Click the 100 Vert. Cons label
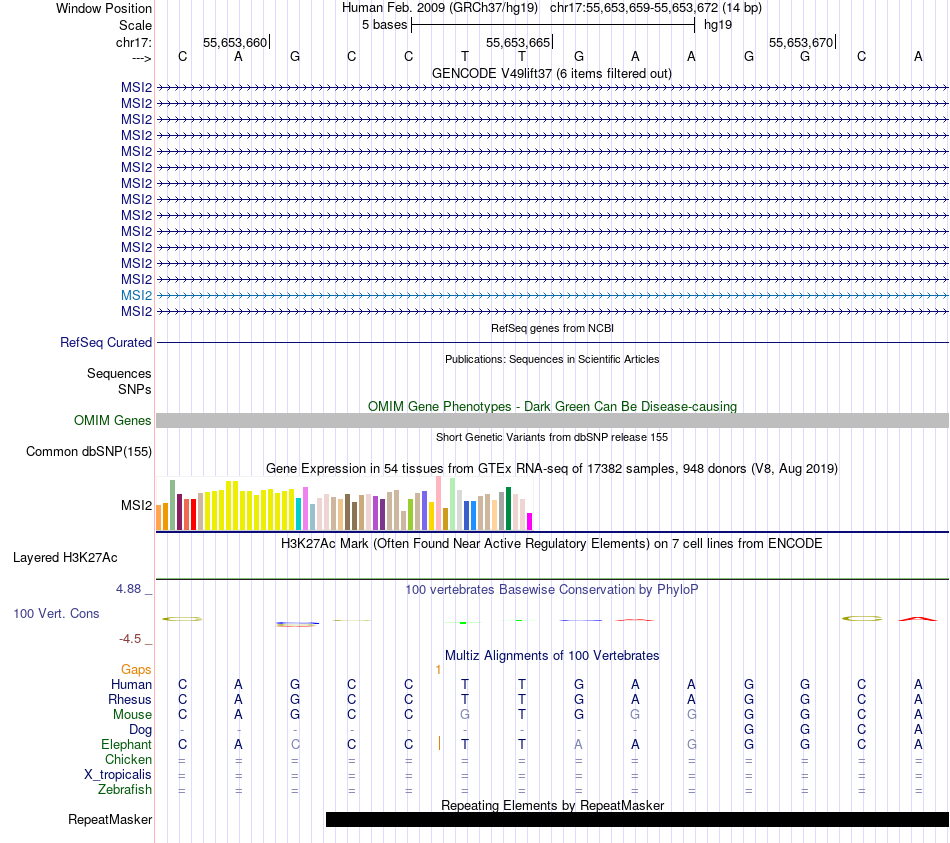 pos(56,613)
